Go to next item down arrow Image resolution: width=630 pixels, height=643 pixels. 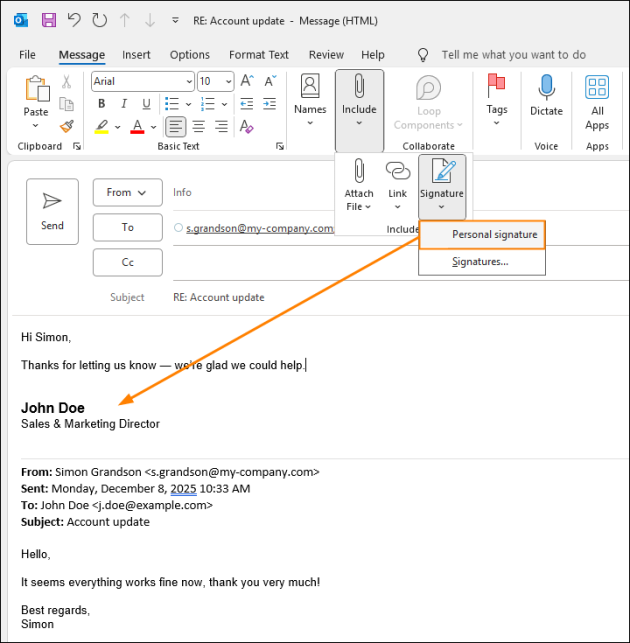tap(150, 20)
